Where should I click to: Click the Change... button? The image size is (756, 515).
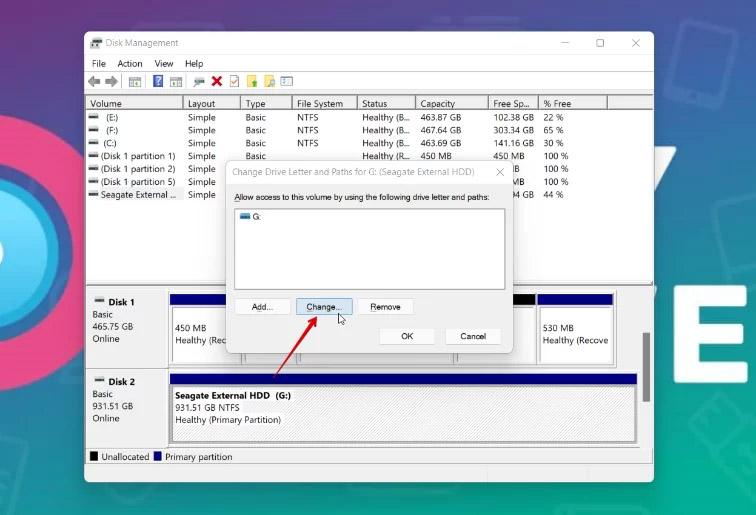324,307
